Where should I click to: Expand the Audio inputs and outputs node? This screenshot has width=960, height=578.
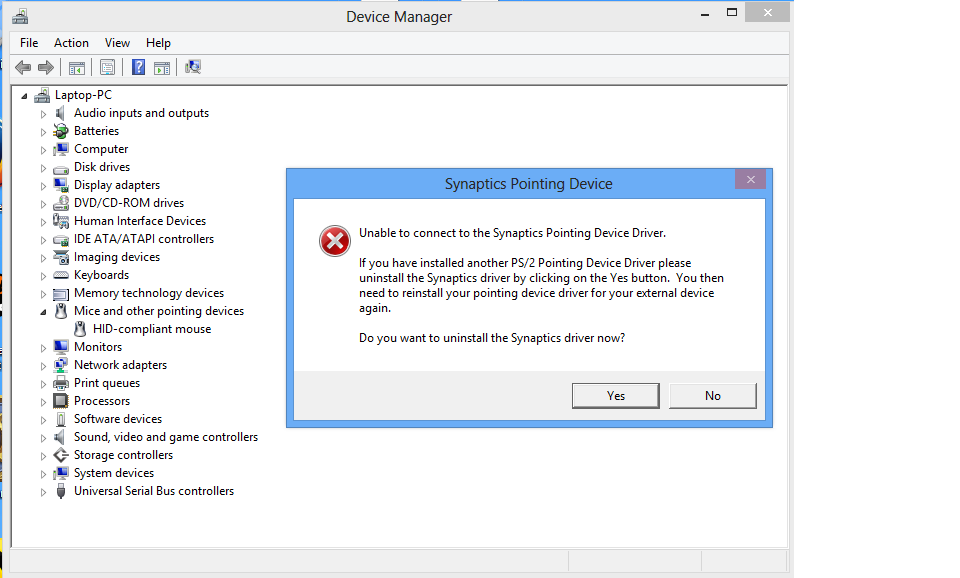click(x=43, y=114)
